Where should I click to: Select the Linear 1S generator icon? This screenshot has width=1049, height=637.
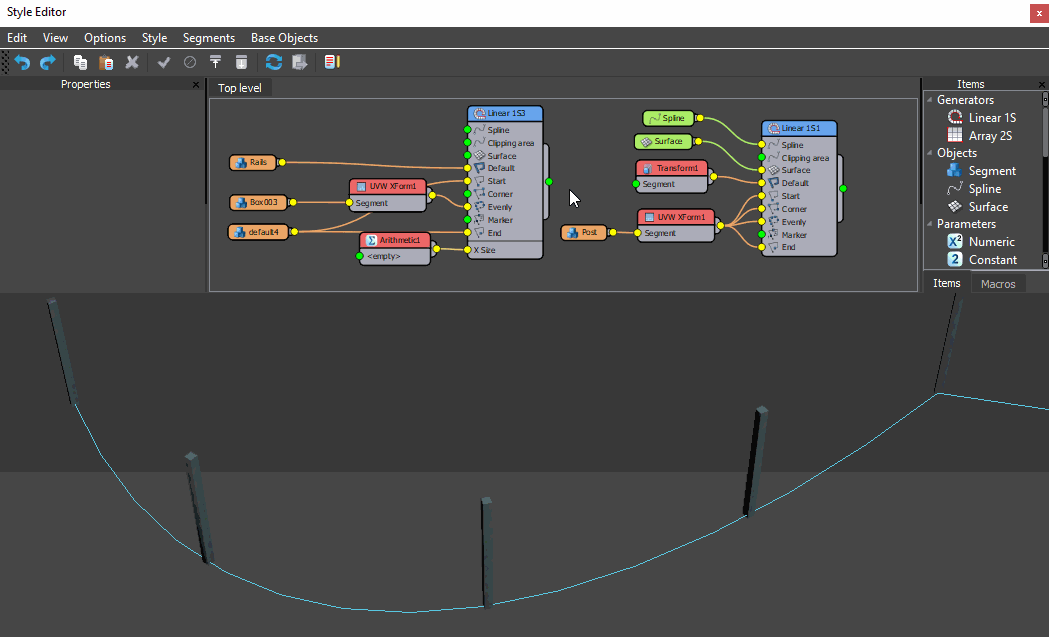click(x=956, y=117)
